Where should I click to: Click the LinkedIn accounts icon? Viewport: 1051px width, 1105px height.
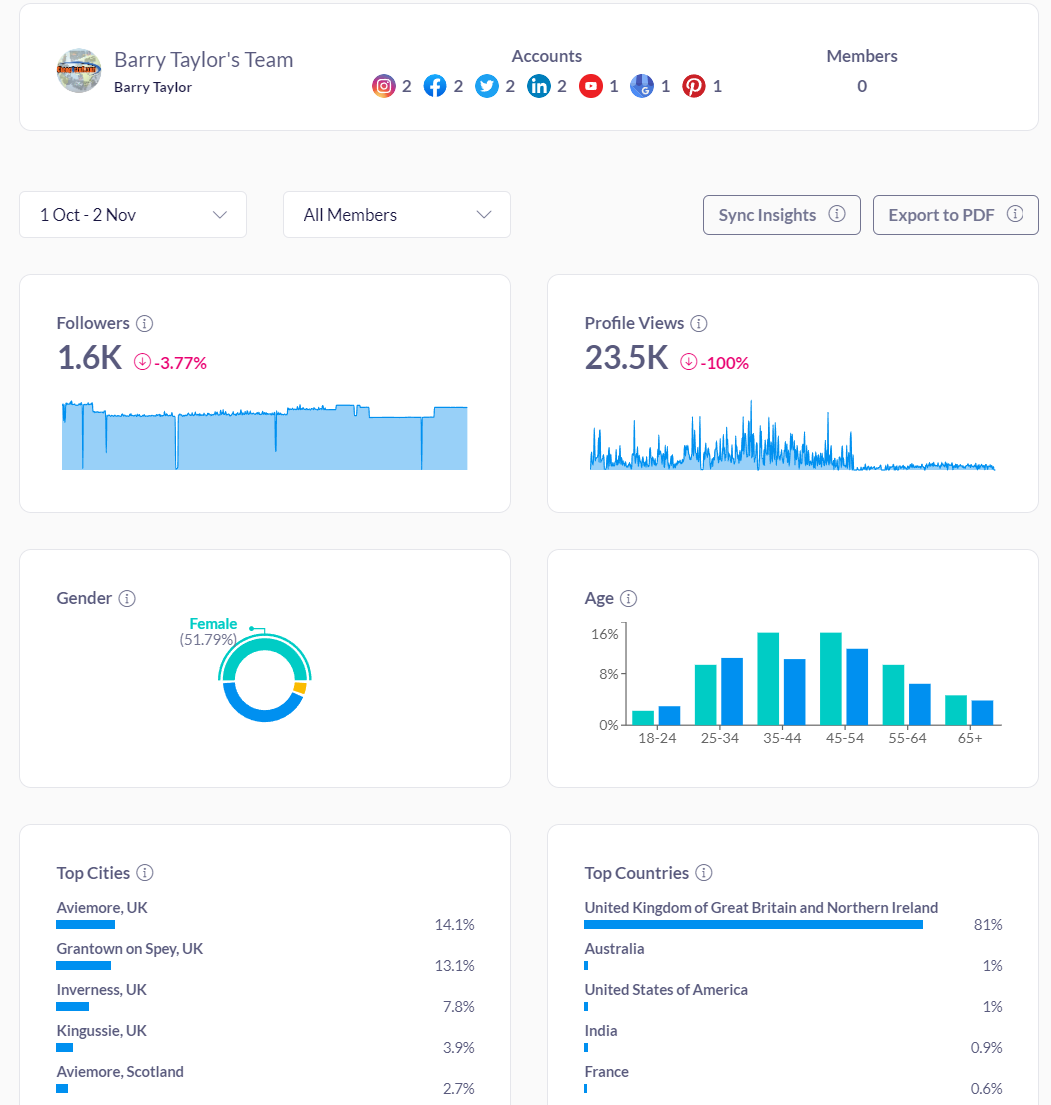[539, 86]
